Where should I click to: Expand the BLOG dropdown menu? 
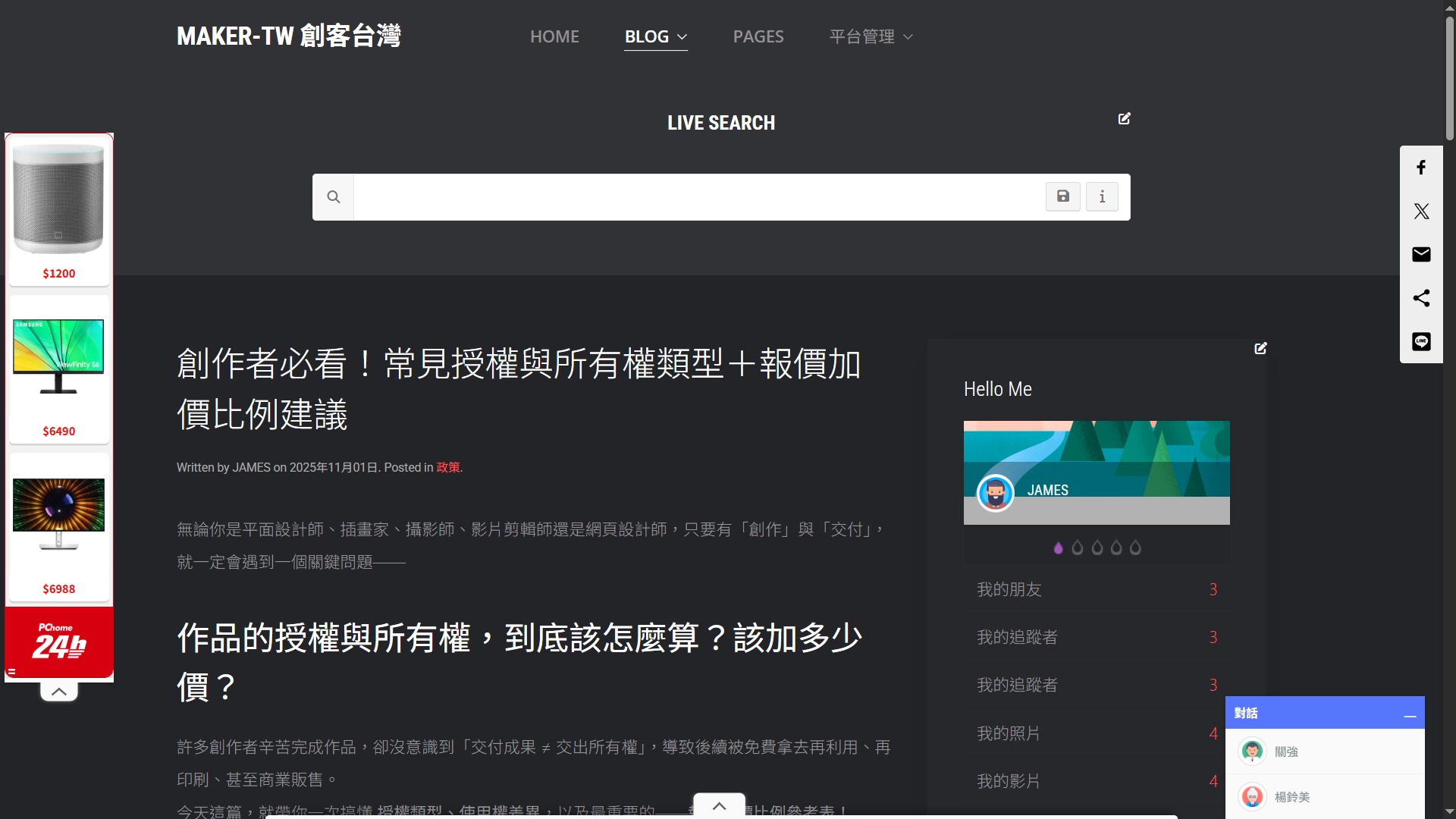pos(656,36)
